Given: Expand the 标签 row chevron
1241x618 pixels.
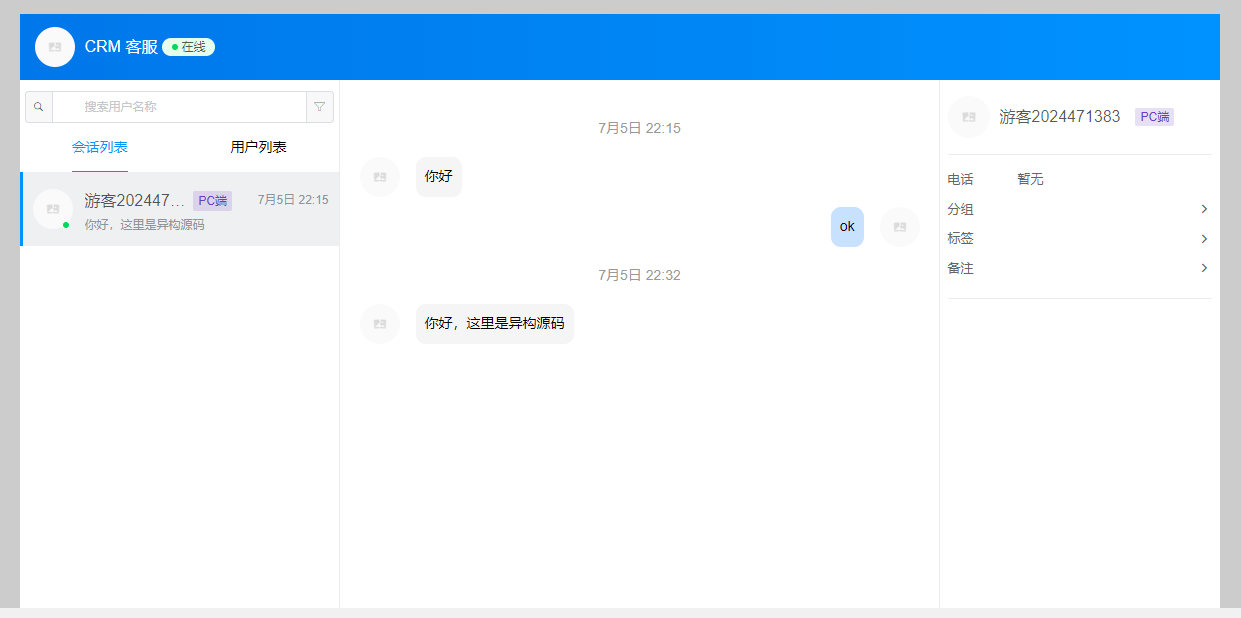Looking at the screenshot, I should pos(1204,239).
